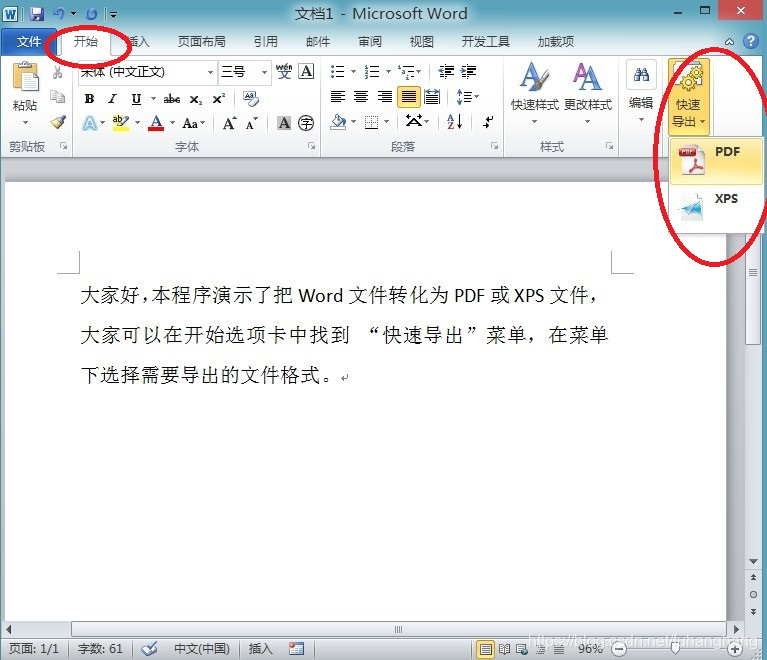Align text right
The width and height of the screenshot is (767, 660).
pyautogui.click(x=385, y=96)
